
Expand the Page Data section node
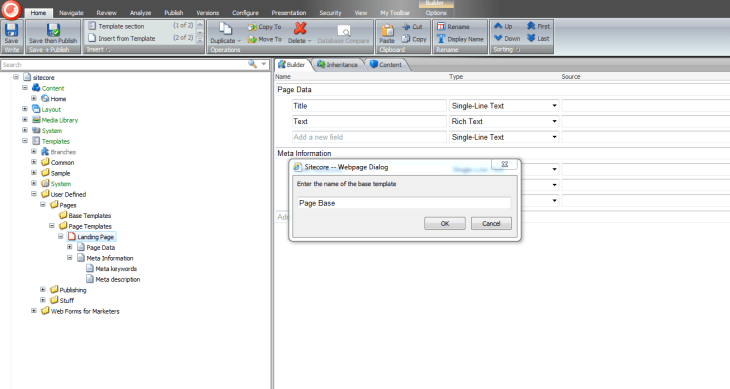(x=69, y=247)
